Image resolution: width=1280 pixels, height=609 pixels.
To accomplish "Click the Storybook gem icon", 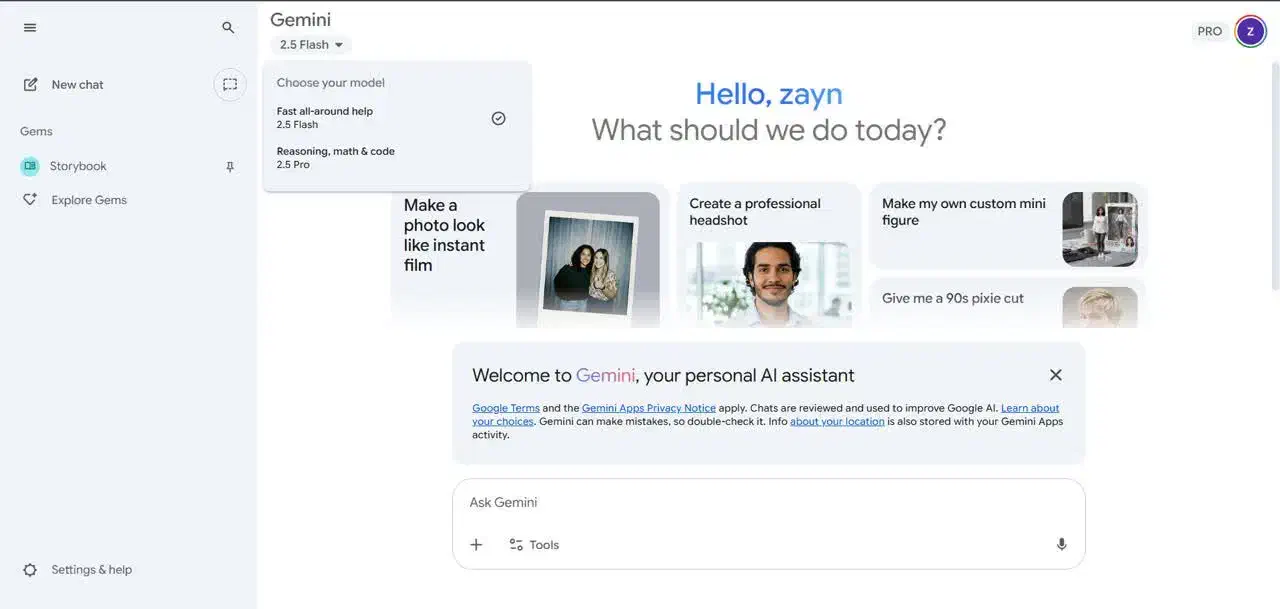I will tap(30, 166).
